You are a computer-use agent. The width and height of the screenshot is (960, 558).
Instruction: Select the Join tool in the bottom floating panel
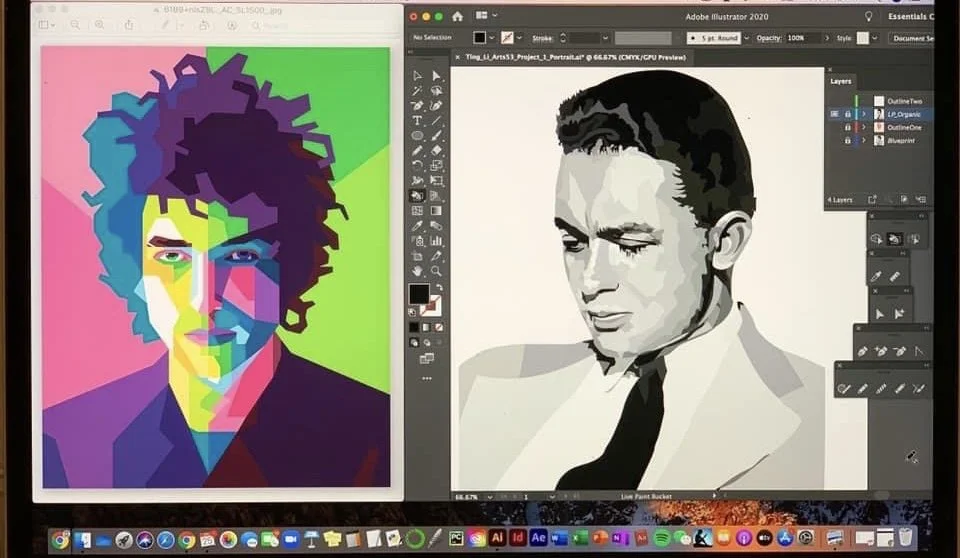coord(918,388)
